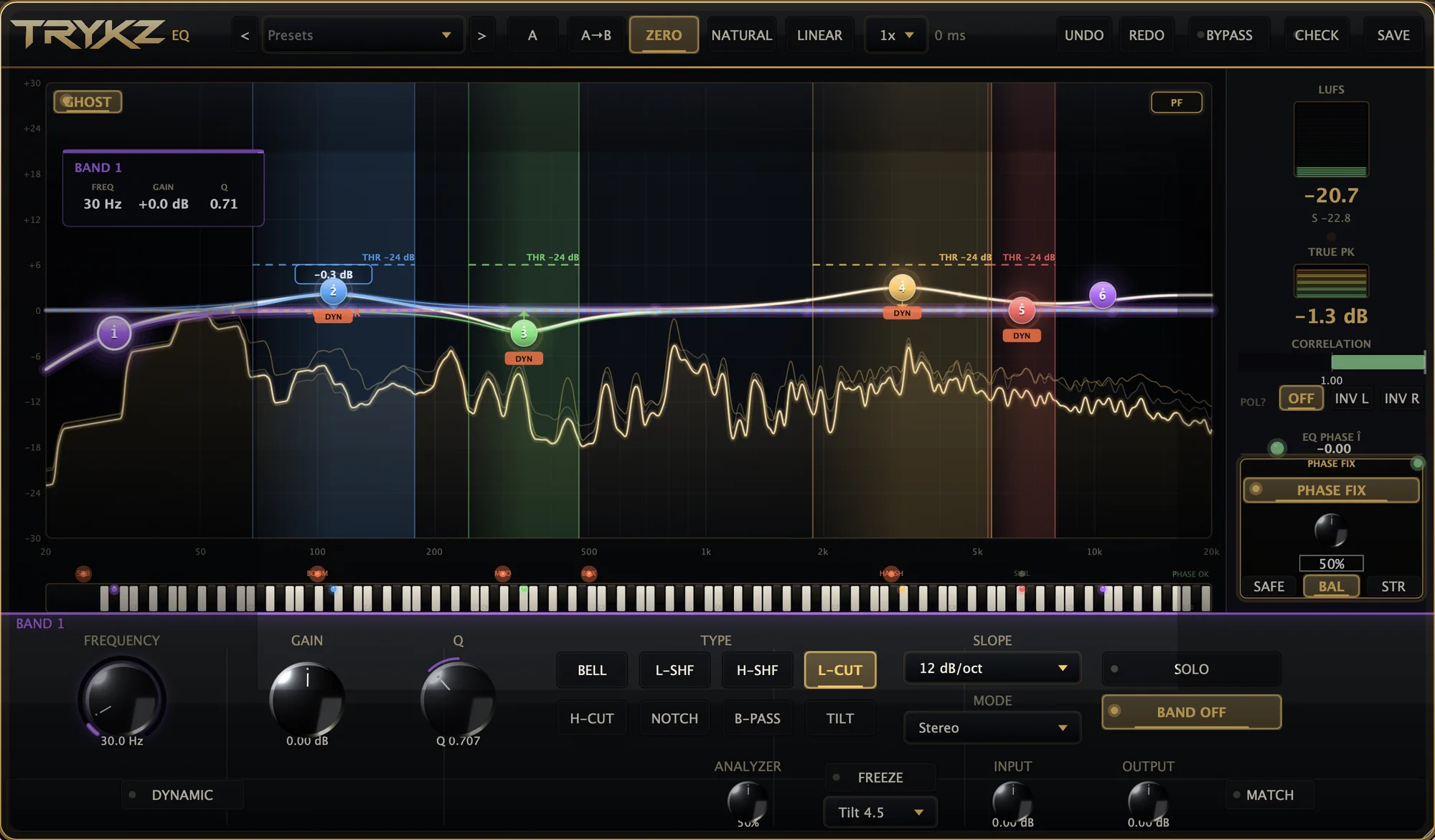This screenshot has height=840, width=1435.
Task: Select the BELL filter type
Action: pos(592,670)
